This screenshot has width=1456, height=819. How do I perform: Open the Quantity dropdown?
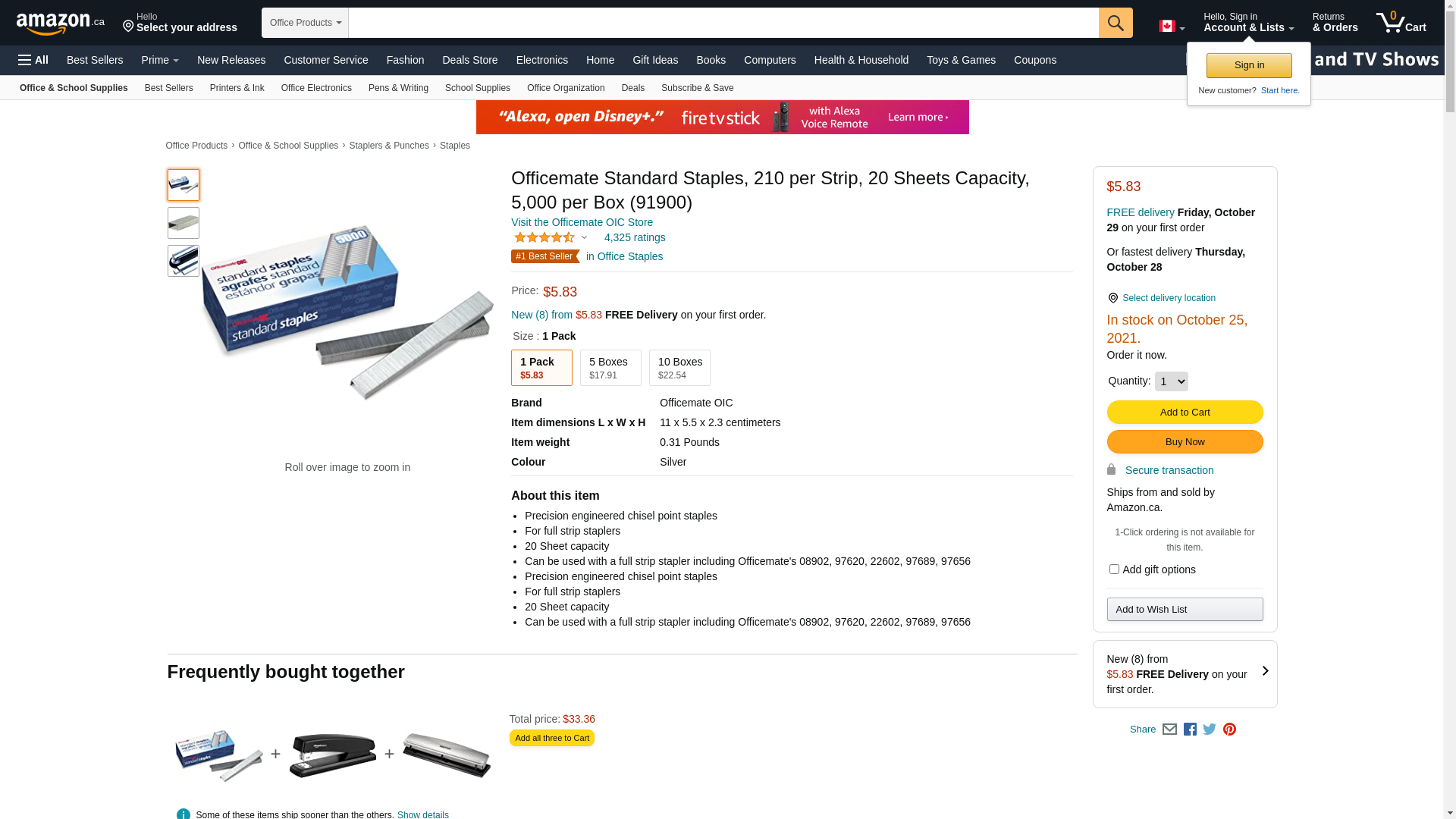tap(1171, 381)
